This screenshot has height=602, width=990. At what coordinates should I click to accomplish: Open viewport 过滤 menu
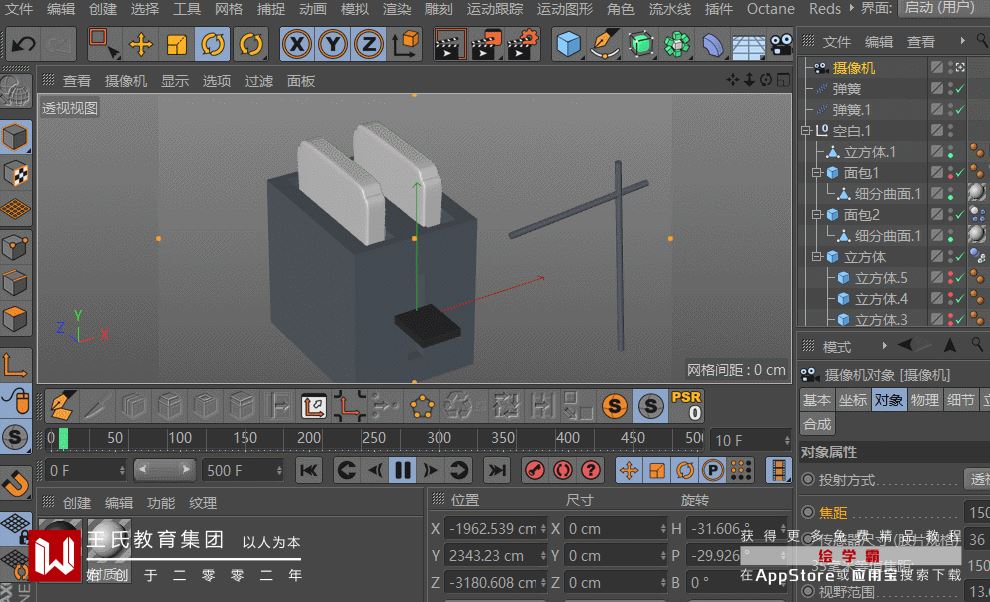258,81
